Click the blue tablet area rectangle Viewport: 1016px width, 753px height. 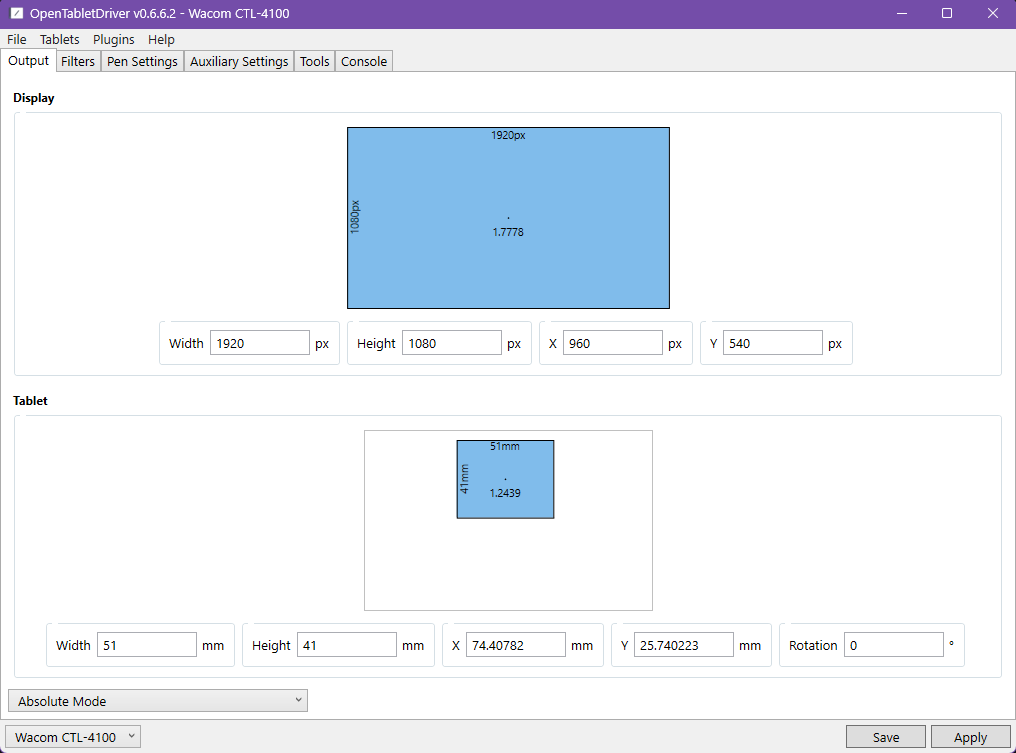(x=505, y=465)
